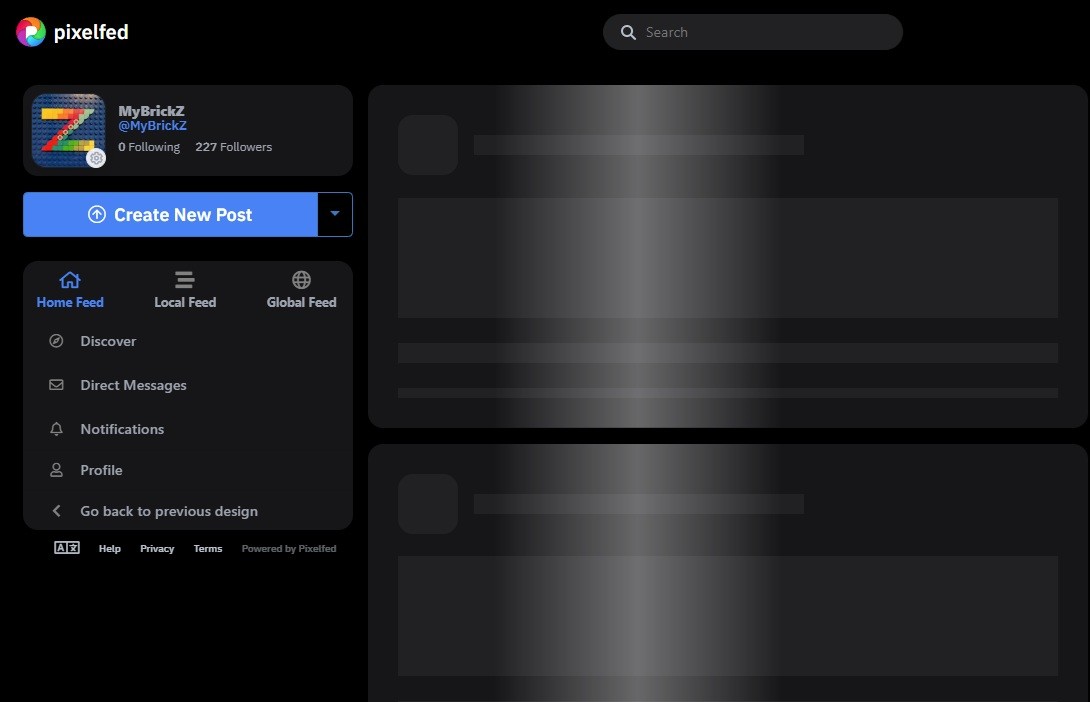This screenshot has height=702, width=1090.
Task: Click inside the Search field
Action: pyautogui.click(x=767, y=32)
